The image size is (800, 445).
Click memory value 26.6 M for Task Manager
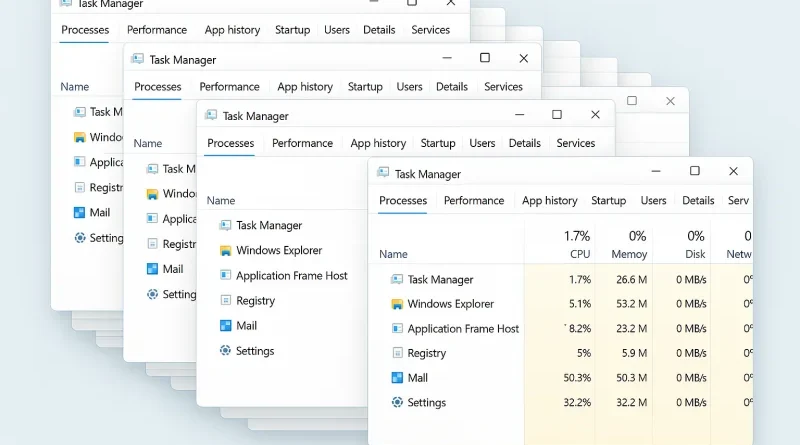(x=631, y=280)
